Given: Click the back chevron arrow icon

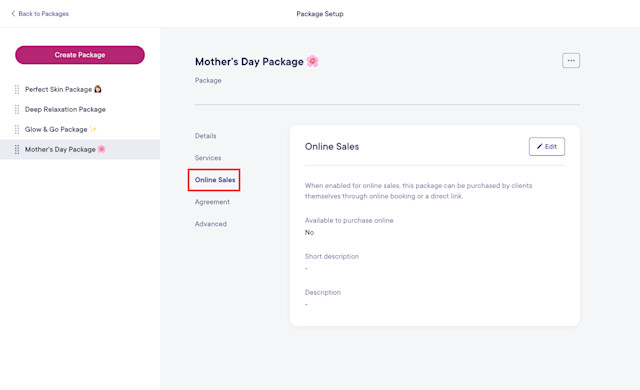Looking at the screenshot, I should (x=13, y=13).
